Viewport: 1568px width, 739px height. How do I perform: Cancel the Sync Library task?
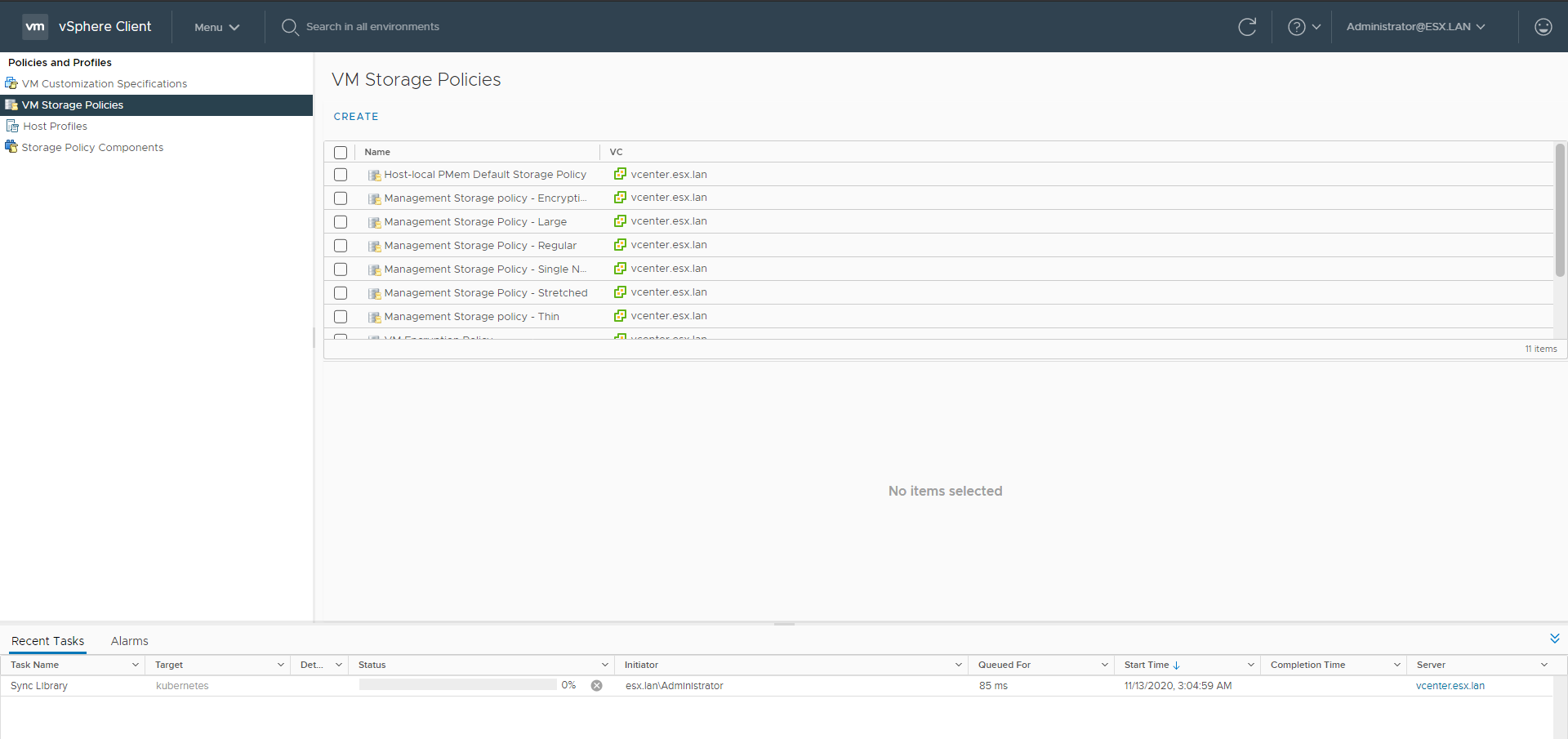click(597, 686)
